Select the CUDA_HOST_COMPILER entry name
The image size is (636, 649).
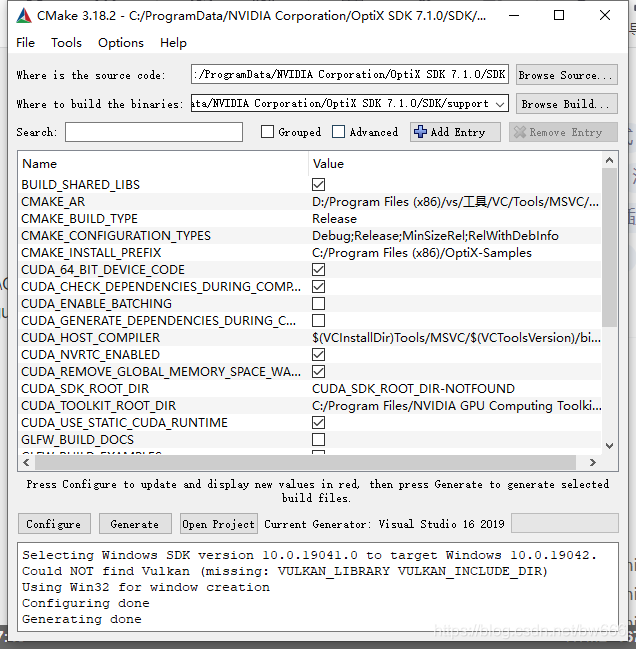point(90,337)
